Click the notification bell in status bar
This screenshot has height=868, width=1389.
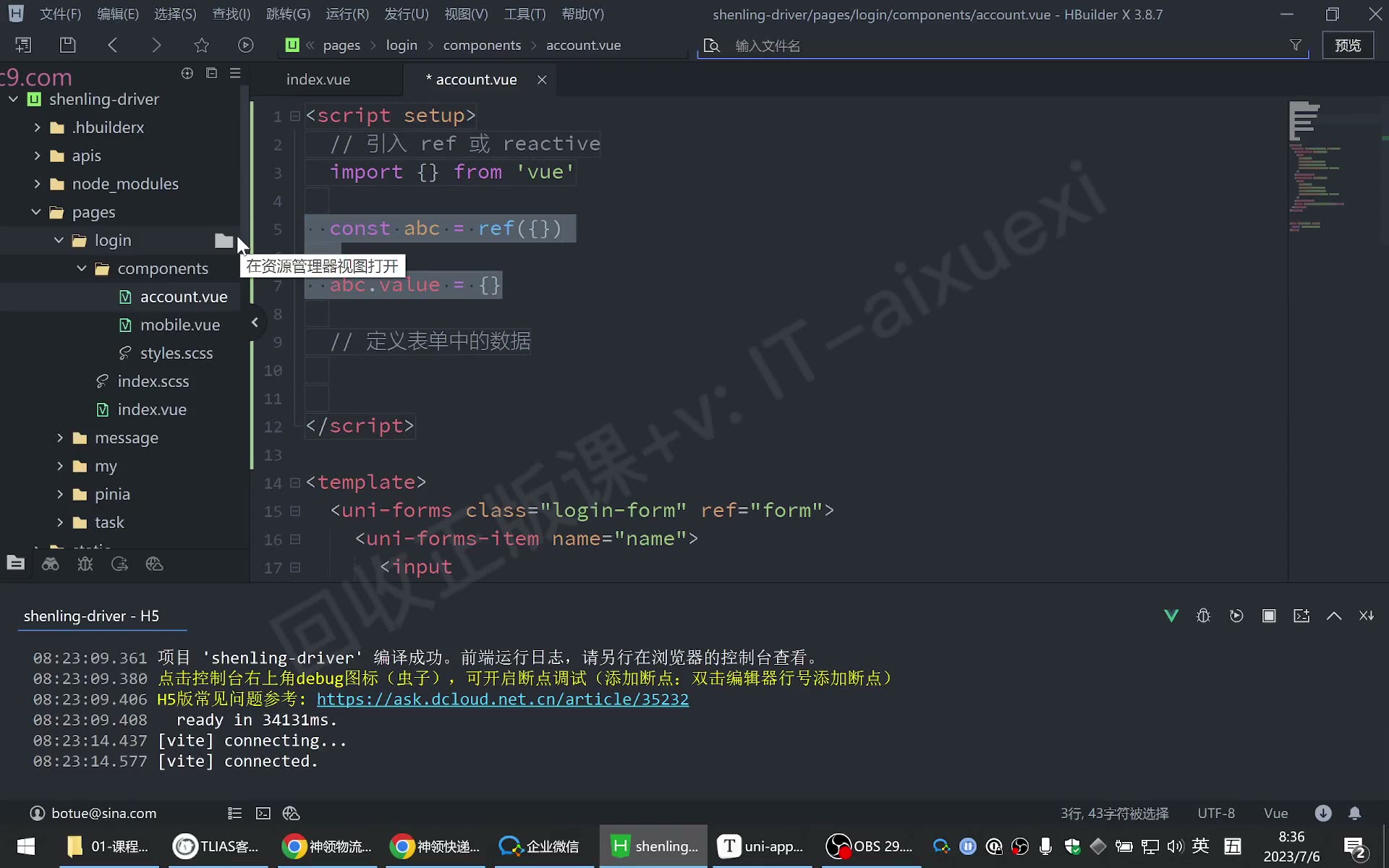[1355, 813]
